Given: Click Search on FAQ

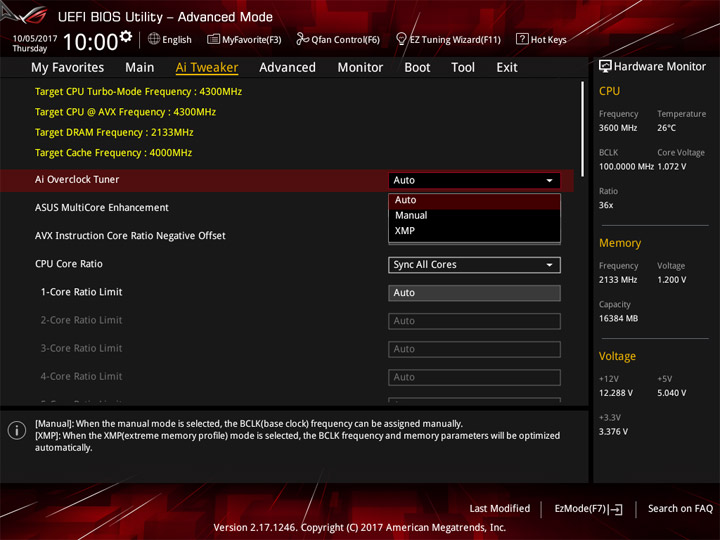Looking at the screenshot, I should point(681,508).
